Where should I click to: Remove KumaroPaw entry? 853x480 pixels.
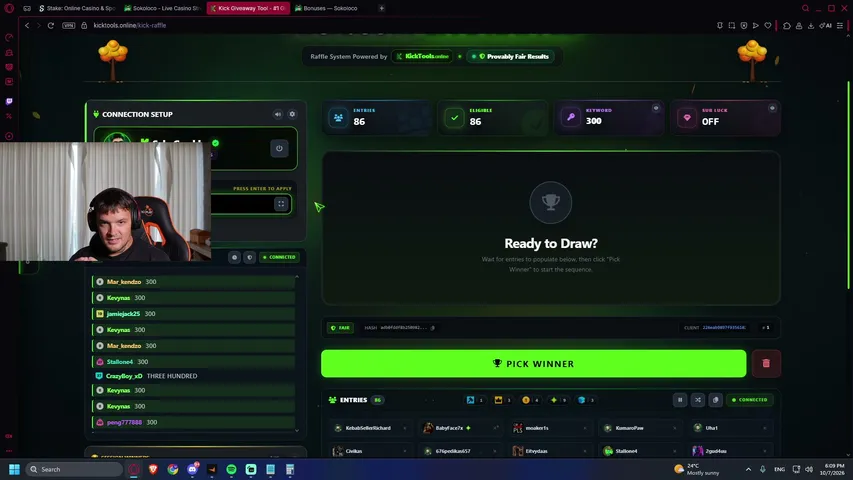tap(675, 428)
